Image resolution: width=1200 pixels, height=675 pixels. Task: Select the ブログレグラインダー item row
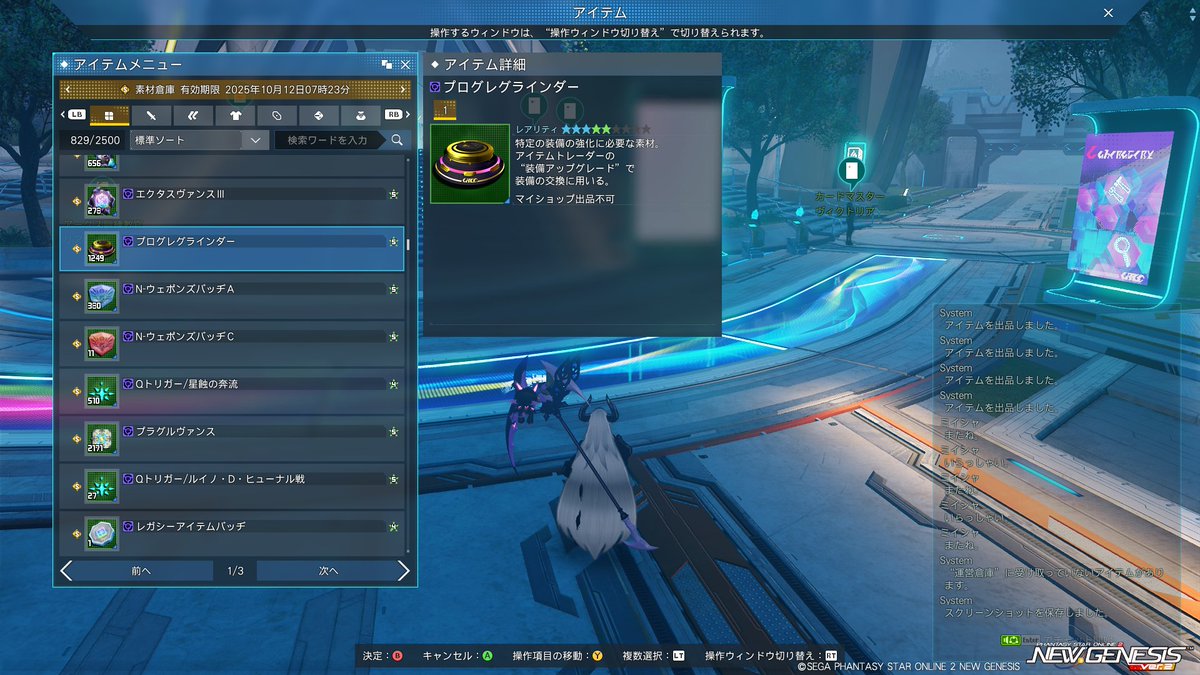click(x=232, y=248)
